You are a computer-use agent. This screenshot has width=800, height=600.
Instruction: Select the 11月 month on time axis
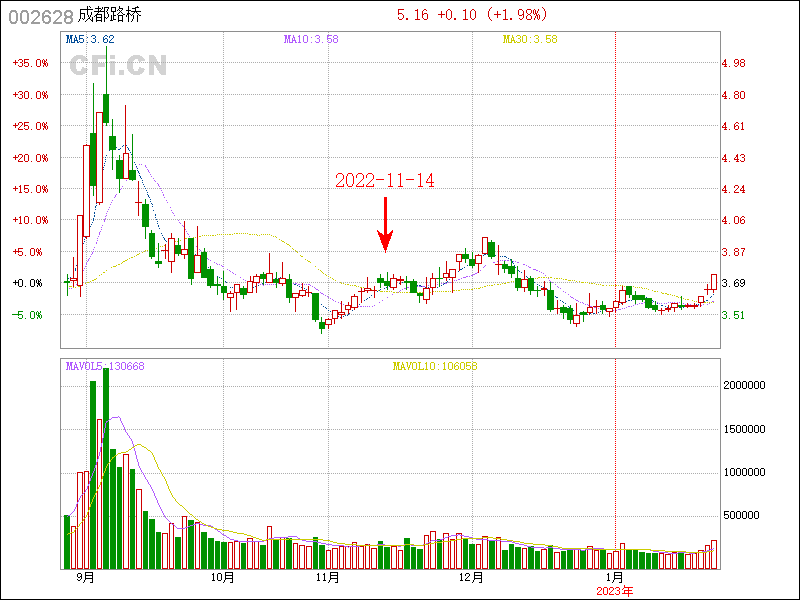pyautogui.click(x=327, y=578)
